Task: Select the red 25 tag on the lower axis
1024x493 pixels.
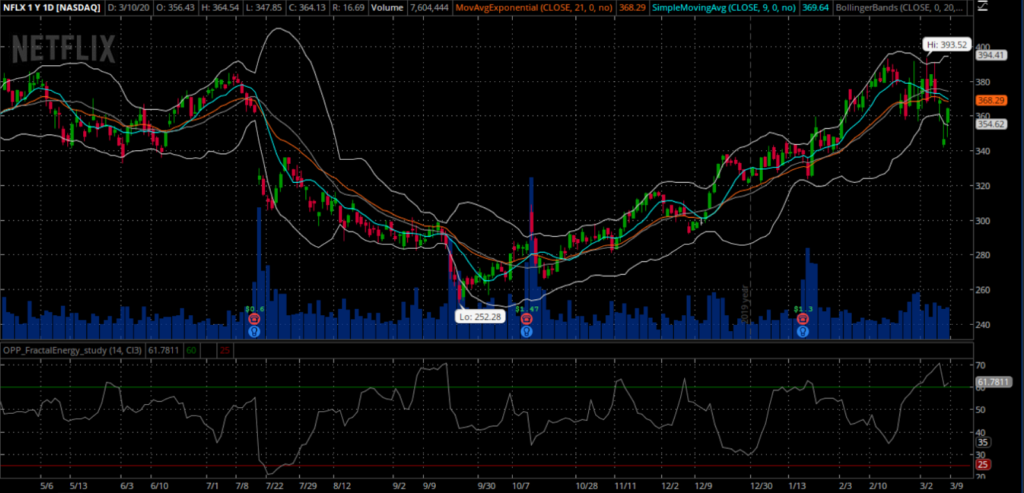Action: (x=983, y=464)
